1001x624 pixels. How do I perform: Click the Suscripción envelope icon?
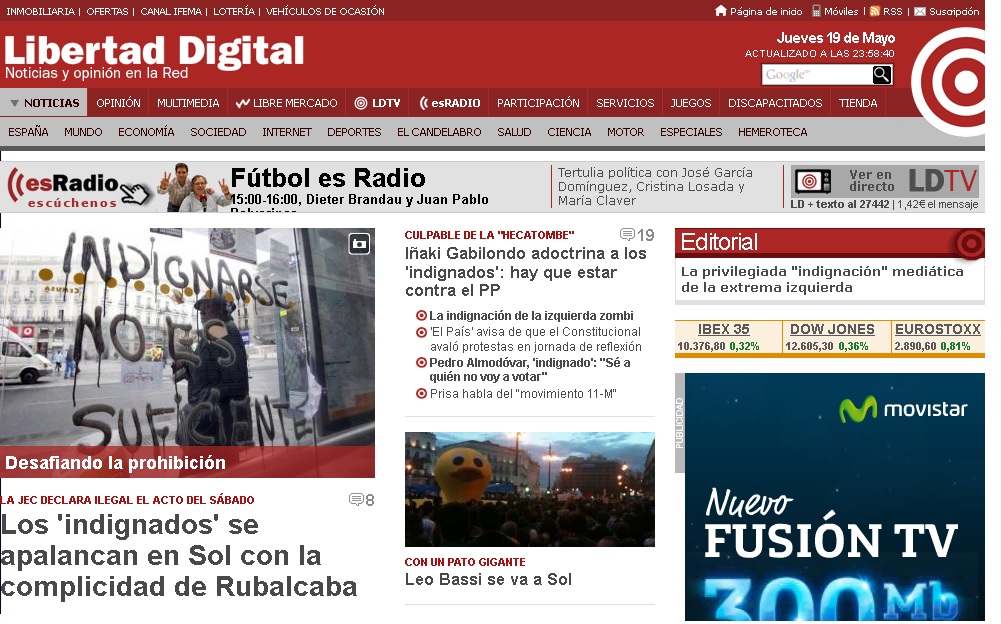[919, 11]
